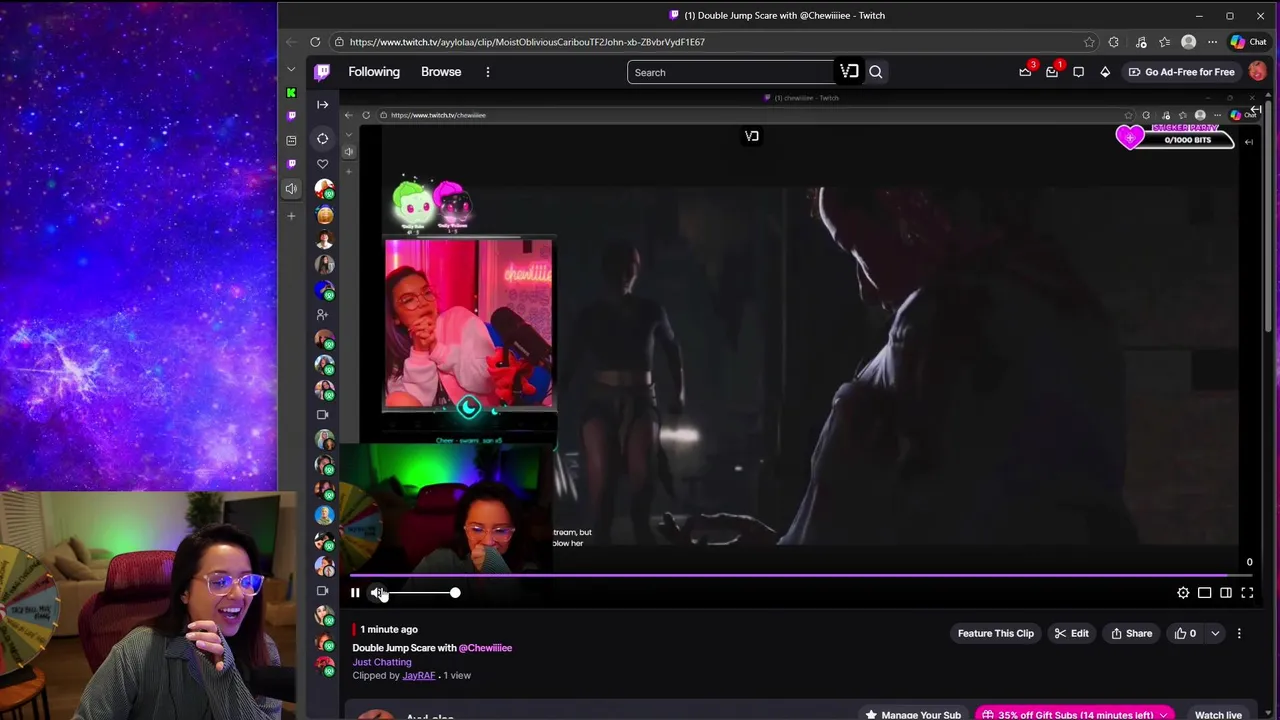Screen dimensions: 1280x720
Task: Click the Share clip button
Action: click(x=1131, y=633)
